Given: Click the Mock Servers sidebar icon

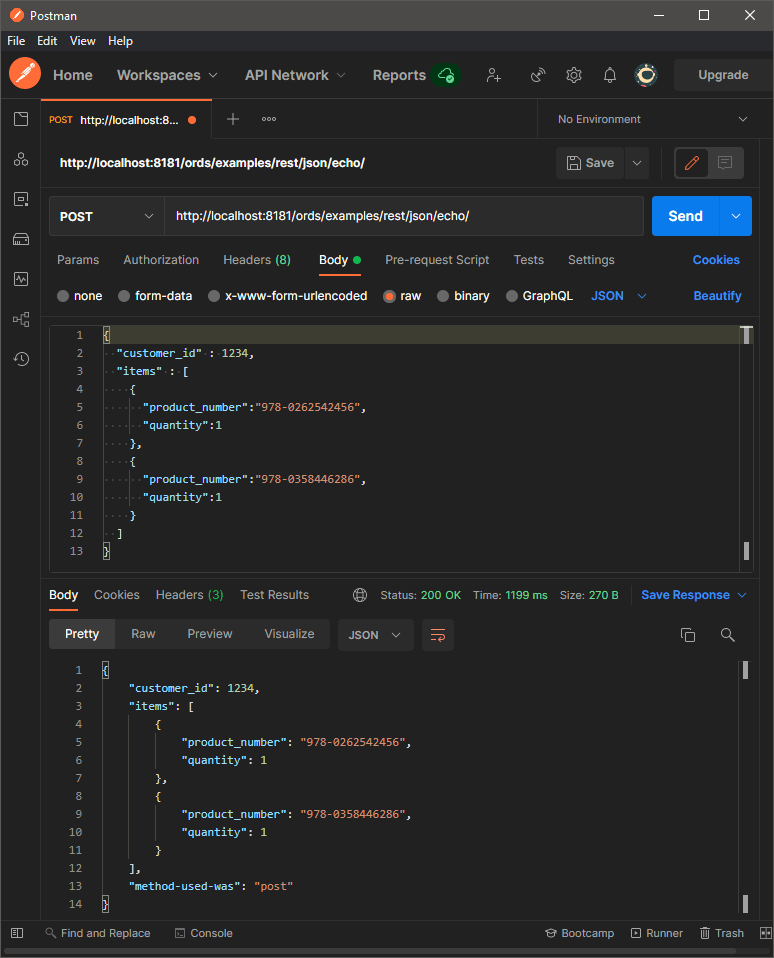Looking at the screenshot, I should coord(21,239).
